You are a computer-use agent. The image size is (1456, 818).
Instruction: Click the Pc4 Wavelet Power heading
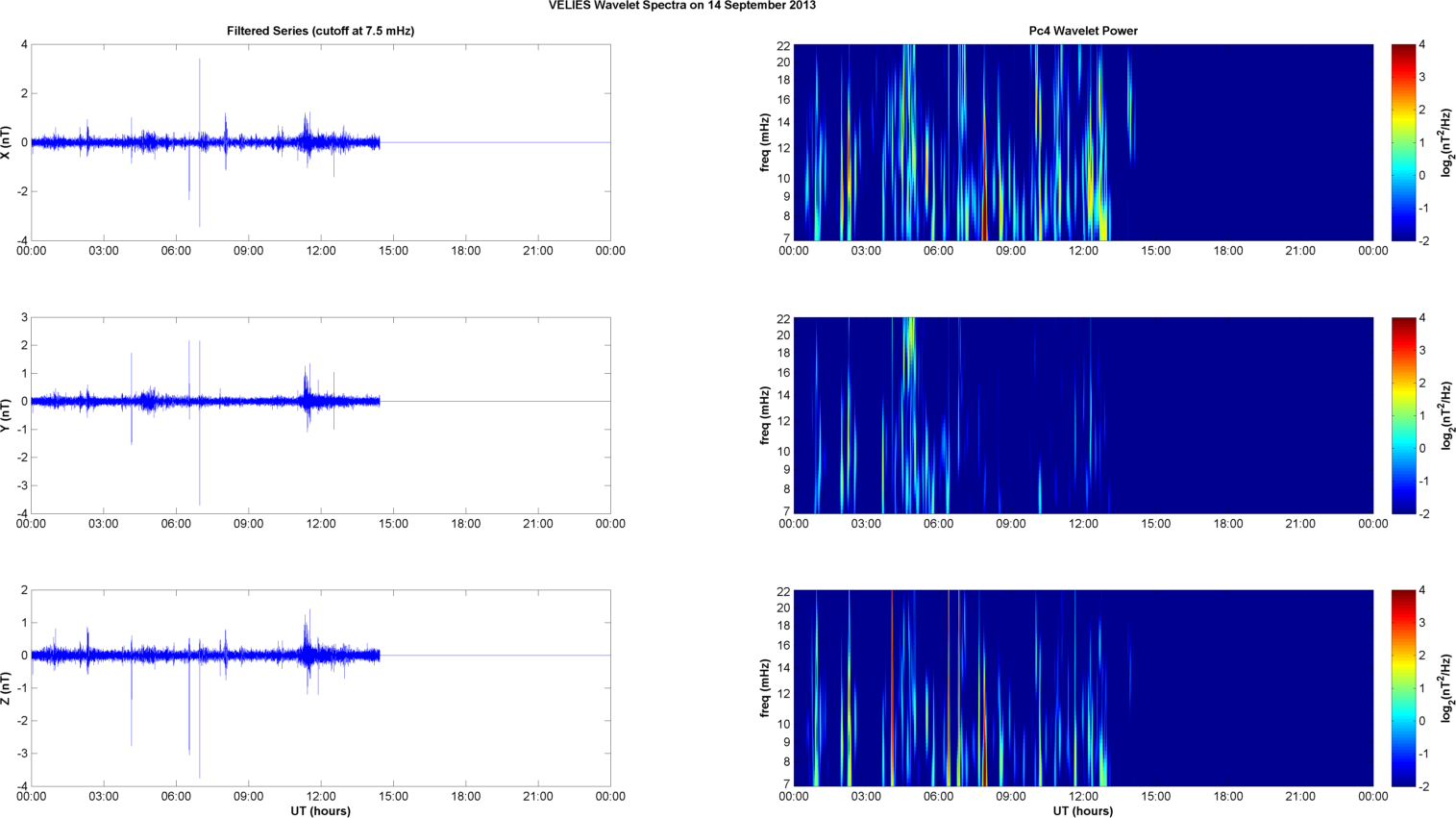coord(1082,31)
